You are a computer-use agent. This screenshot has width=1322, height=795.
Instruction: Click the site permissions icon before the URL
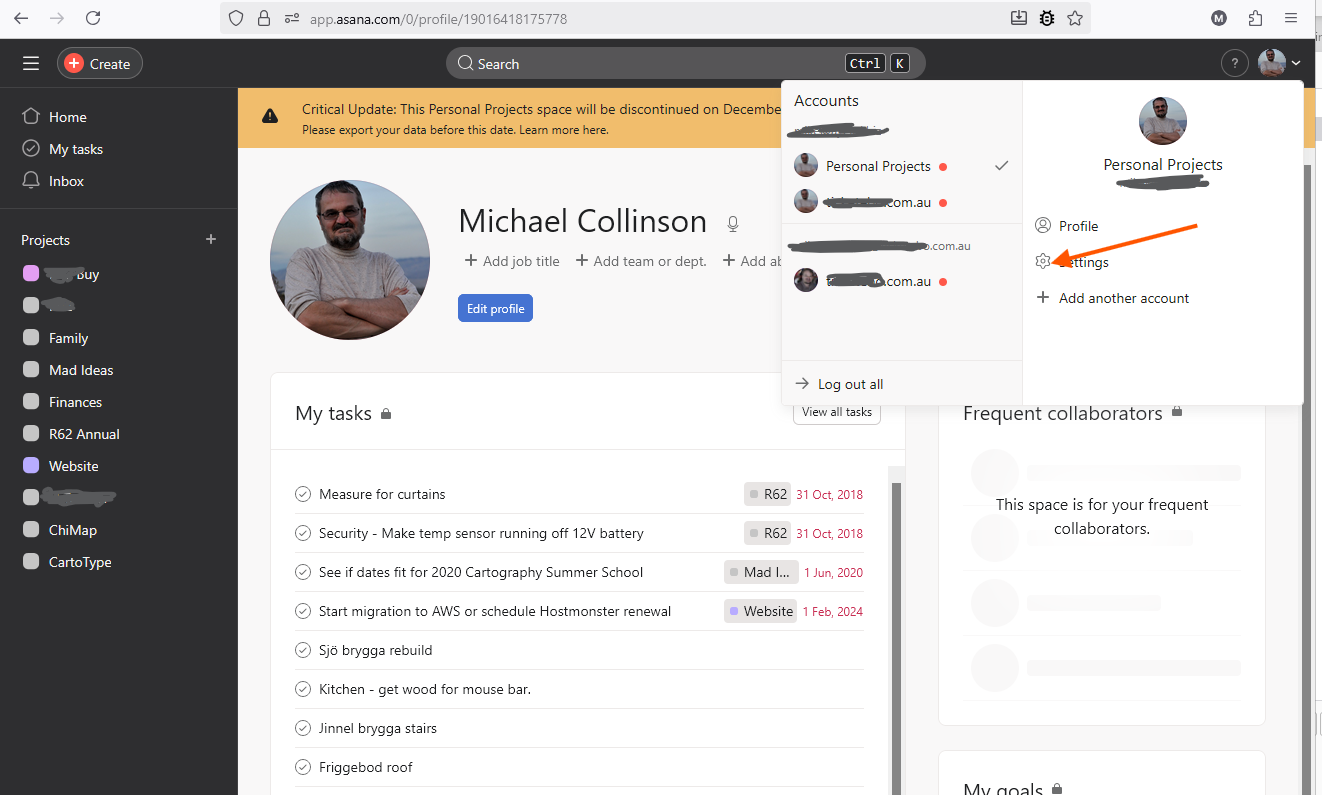click(292, 18)
